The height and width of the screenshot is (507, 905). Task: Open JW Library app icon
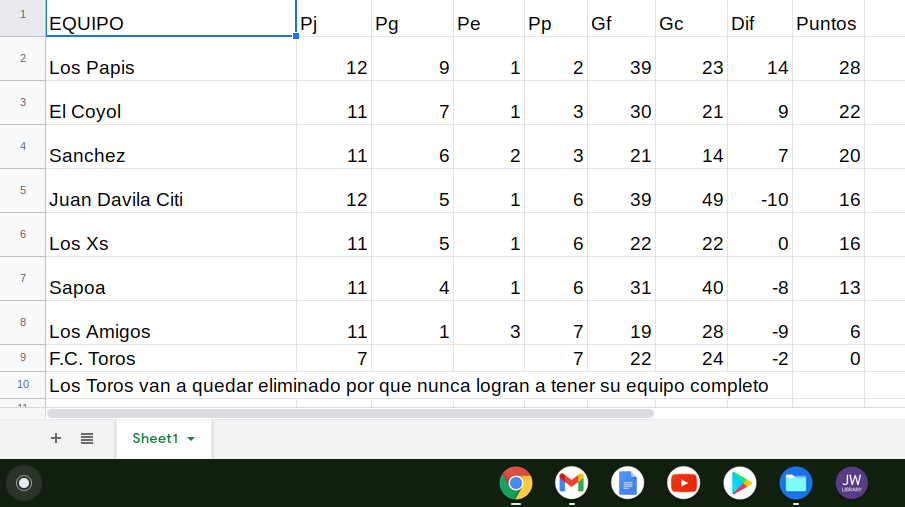coord(851,483)
